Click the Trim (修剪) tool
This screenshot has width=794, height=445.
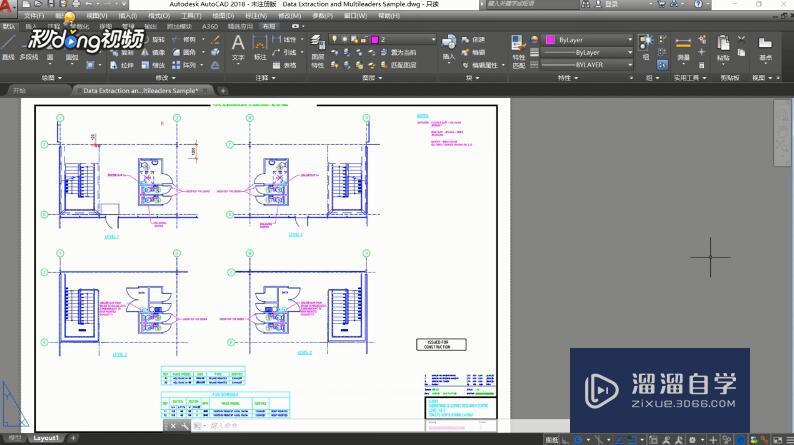184,39
